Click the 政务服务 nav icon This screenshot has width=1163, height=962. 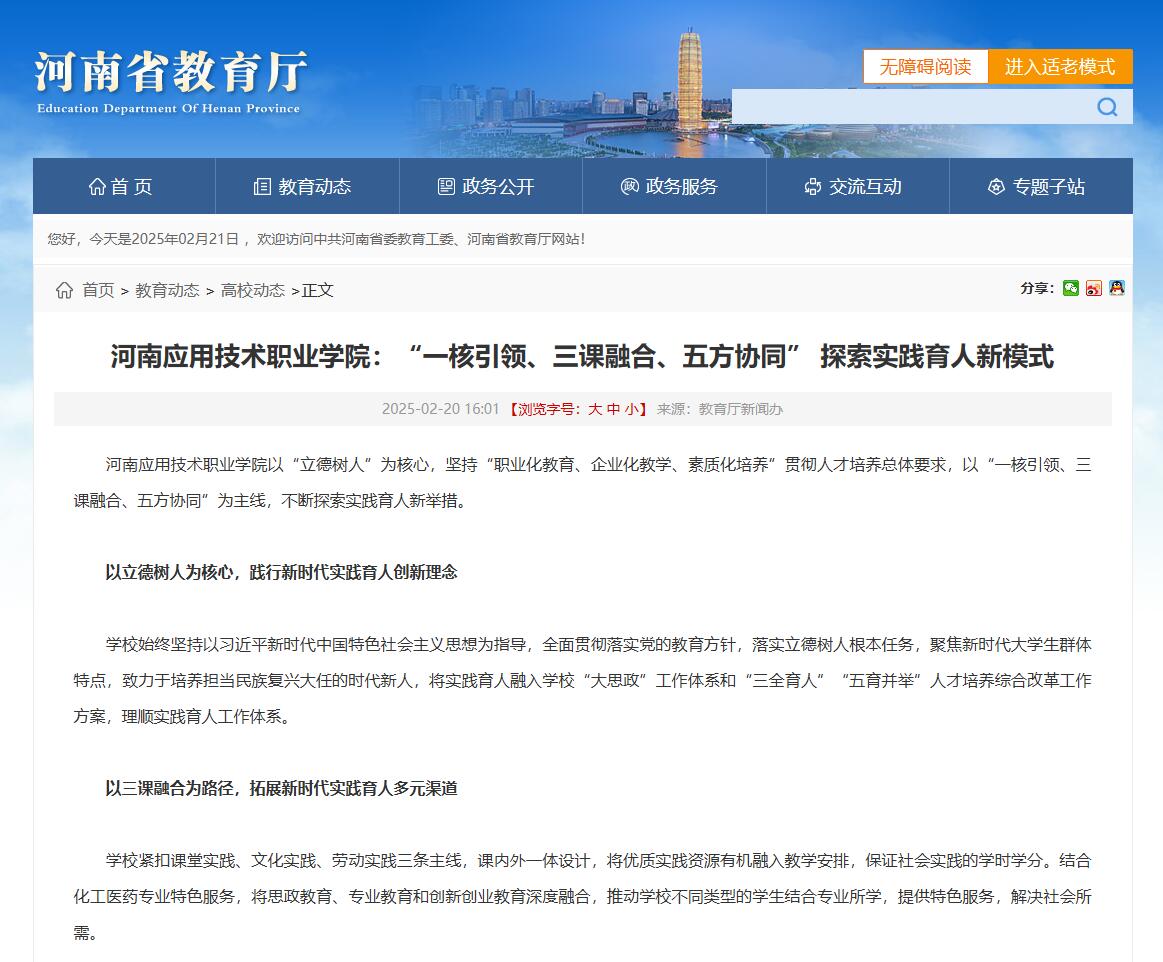(x=630, y=187)
